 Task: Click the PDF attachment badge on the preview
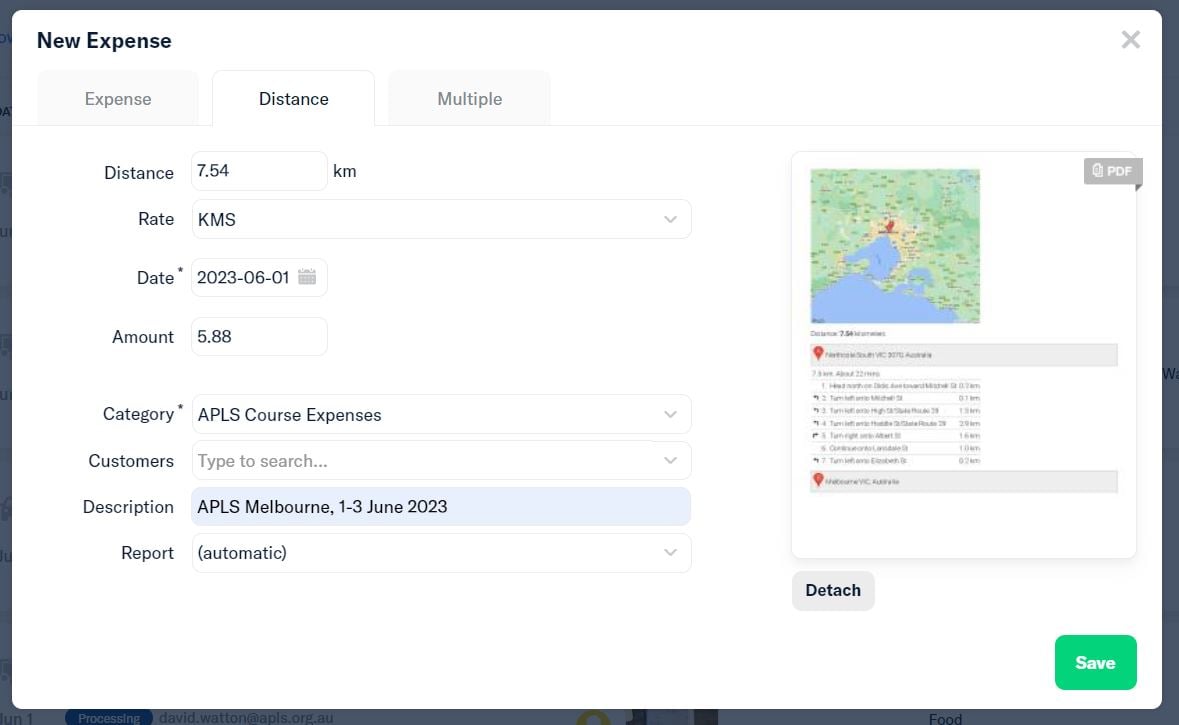pos(1112,171)
